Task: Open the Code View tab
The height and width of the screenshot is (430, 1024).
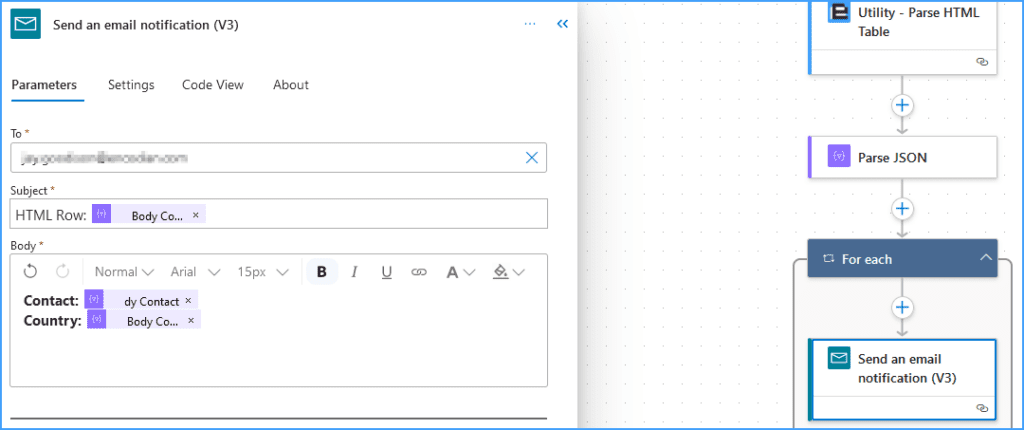Action: pyautogui.click(x=213, y=85)
